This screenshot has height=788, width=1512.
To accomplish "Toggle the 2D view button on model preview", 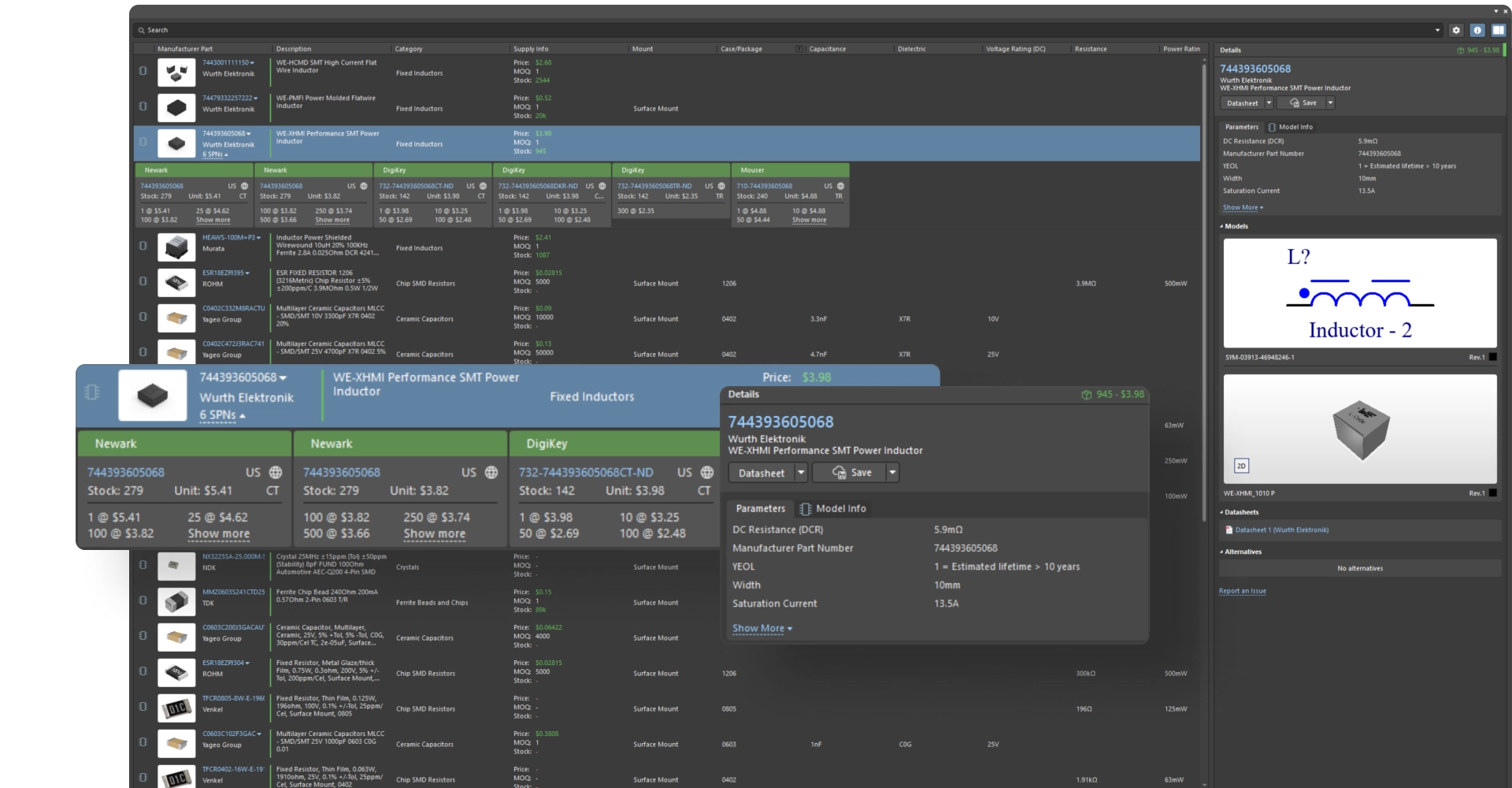I will [x=1241, y=466].
